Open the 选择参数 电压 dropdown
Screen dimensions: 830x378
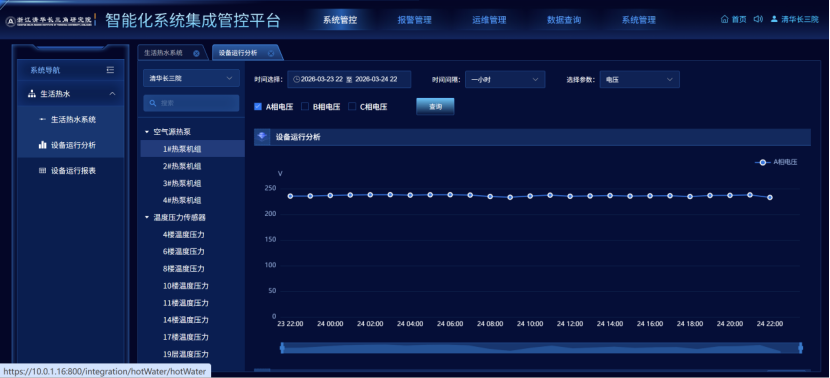click(639, 79)
